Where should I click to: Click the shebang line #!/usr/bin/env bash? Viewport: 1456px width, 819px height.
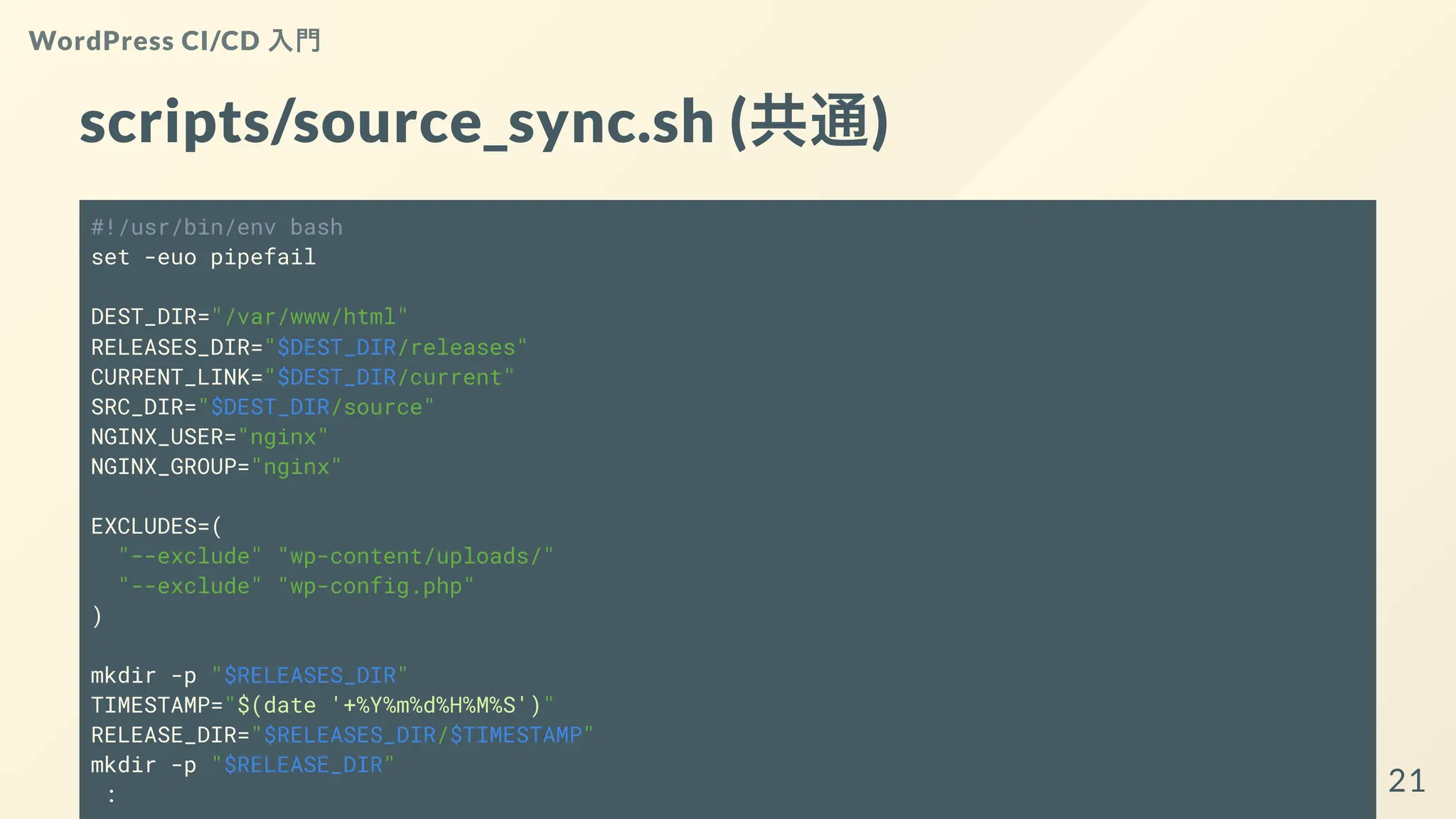(217, 227)
